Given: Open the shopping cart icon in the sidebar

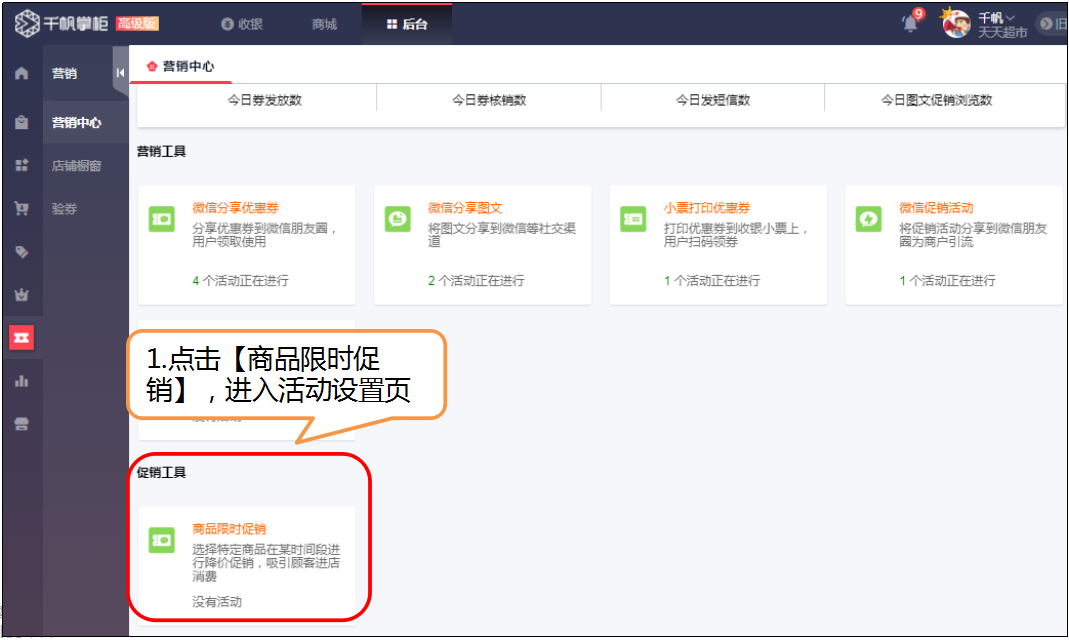Looking at the screenshot, I should (x=22, y=208).
